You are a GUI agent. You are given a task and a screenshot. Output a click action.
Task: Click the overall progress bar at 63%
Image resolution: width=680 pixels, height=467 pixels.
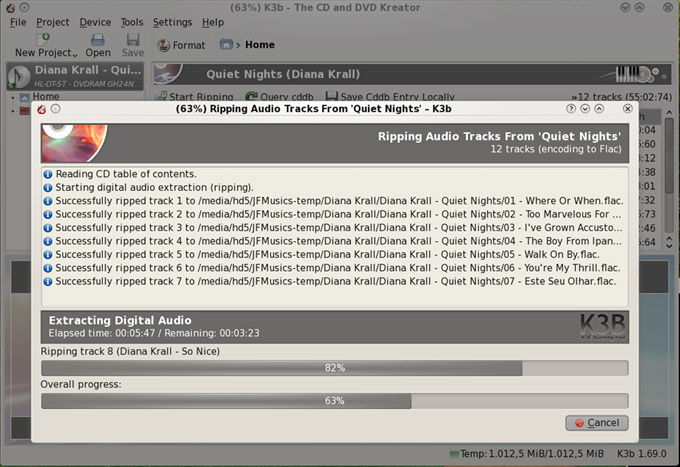[334, 401]
